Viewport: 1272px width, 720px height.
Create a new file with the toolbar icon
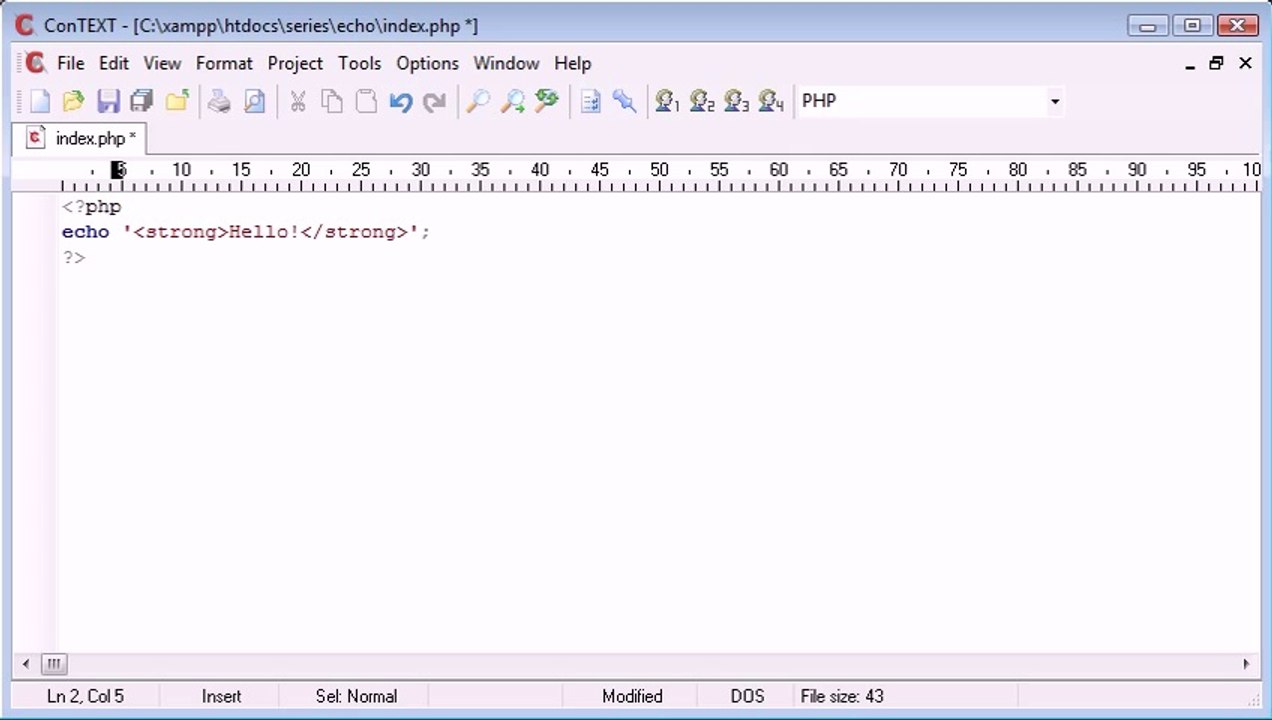(x=39, y=101)
